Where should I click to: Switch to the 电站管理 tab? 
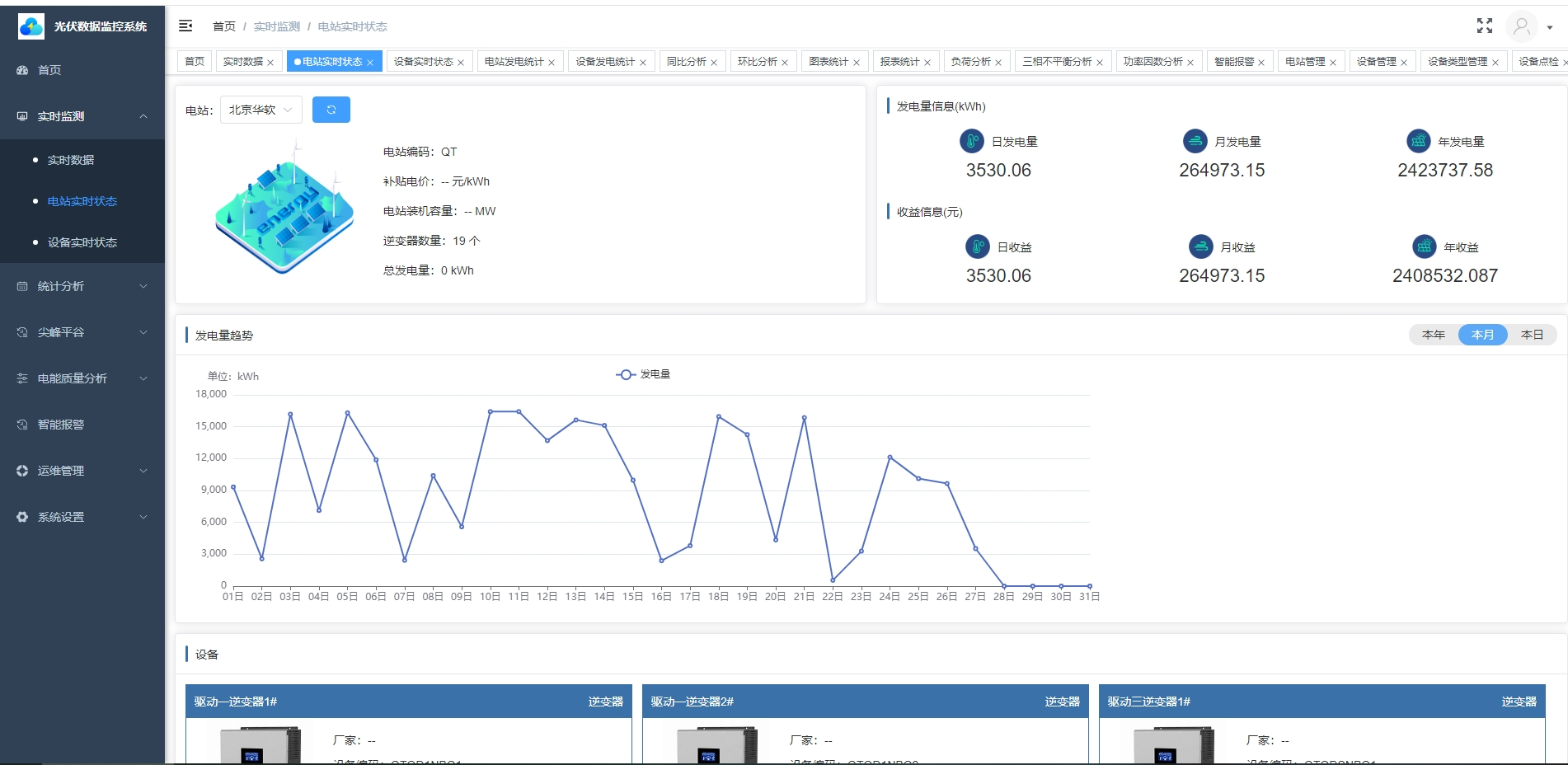1311,62
